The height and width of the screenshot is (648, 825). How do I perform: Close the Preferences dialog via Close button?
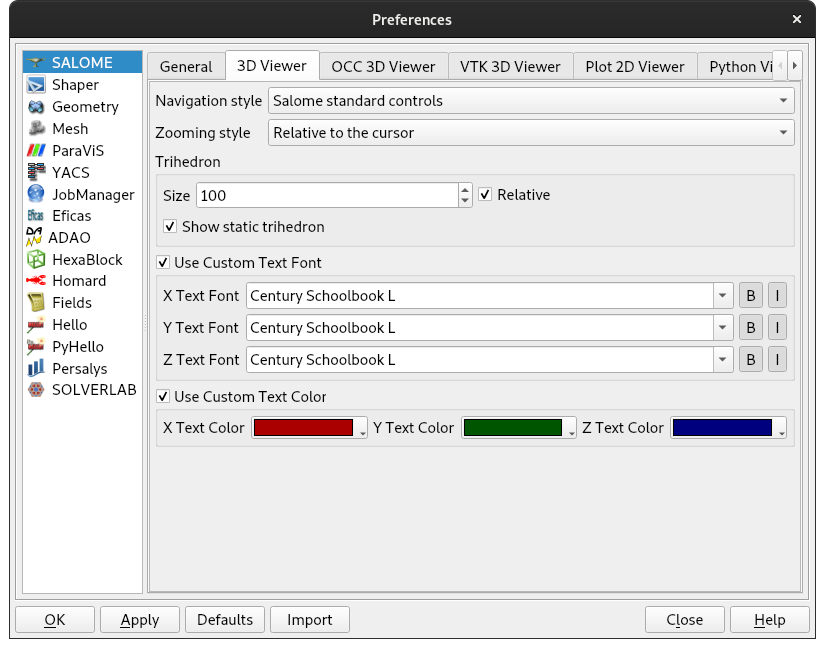[685, 620]
